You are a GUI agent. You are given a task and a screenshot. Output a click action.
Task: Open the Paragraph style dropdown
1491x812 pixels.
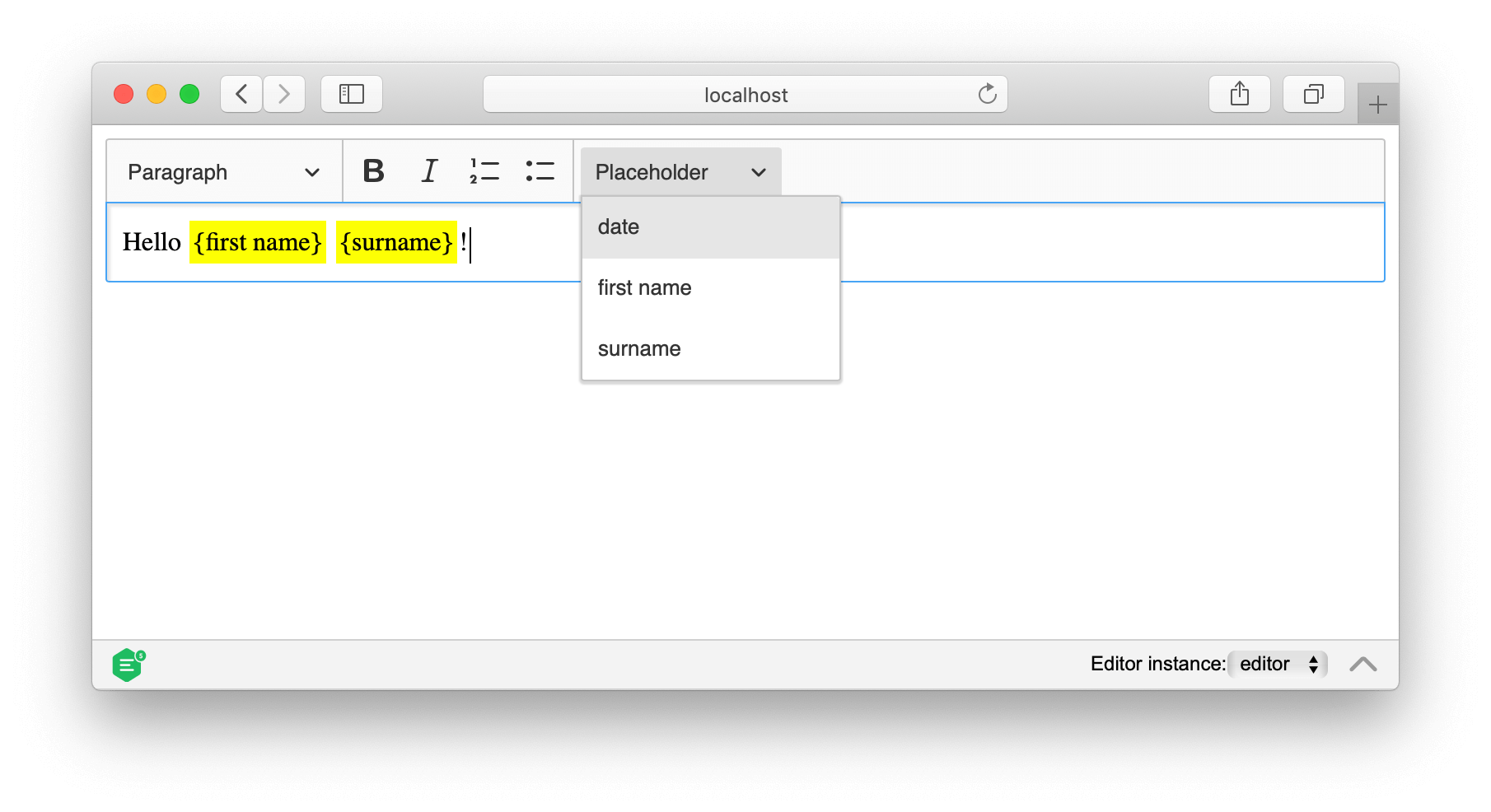[222, 171]
